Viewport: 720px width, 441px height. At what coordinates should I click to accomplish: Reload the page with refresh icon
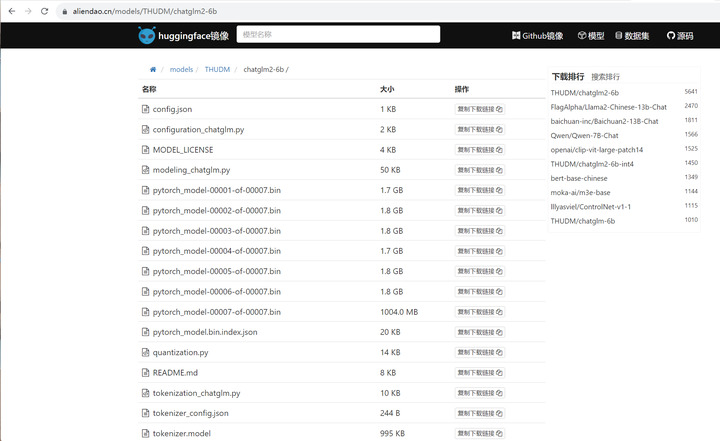pos(45,11)
